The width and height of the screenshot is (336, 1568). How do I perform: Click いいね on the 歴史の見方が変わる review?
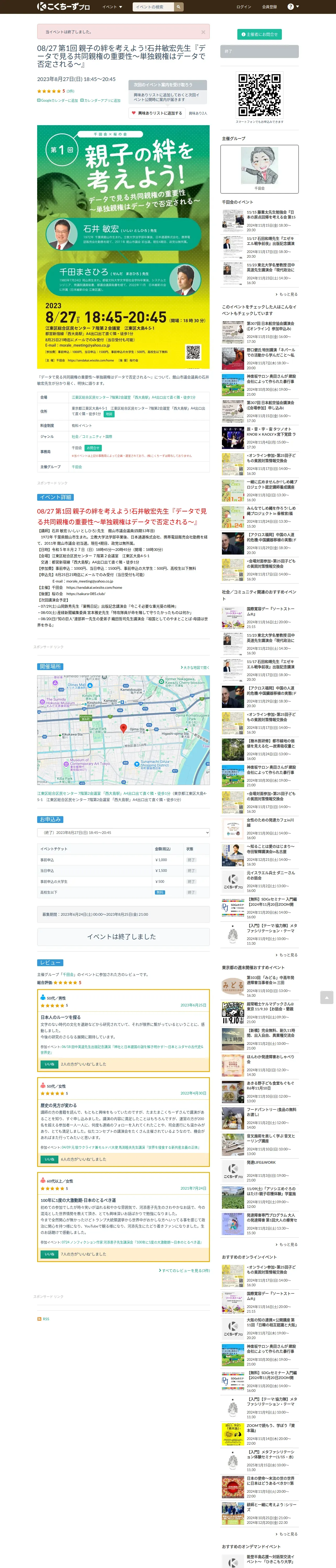pyautogui.click(x=49, y=1159)
